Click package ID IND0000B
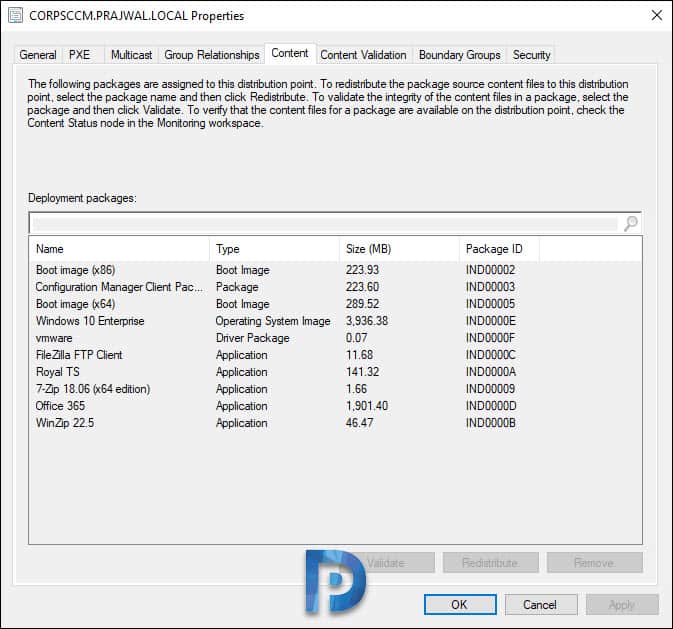The height and width of the screenshot is (629, 673). pos(491,423)
